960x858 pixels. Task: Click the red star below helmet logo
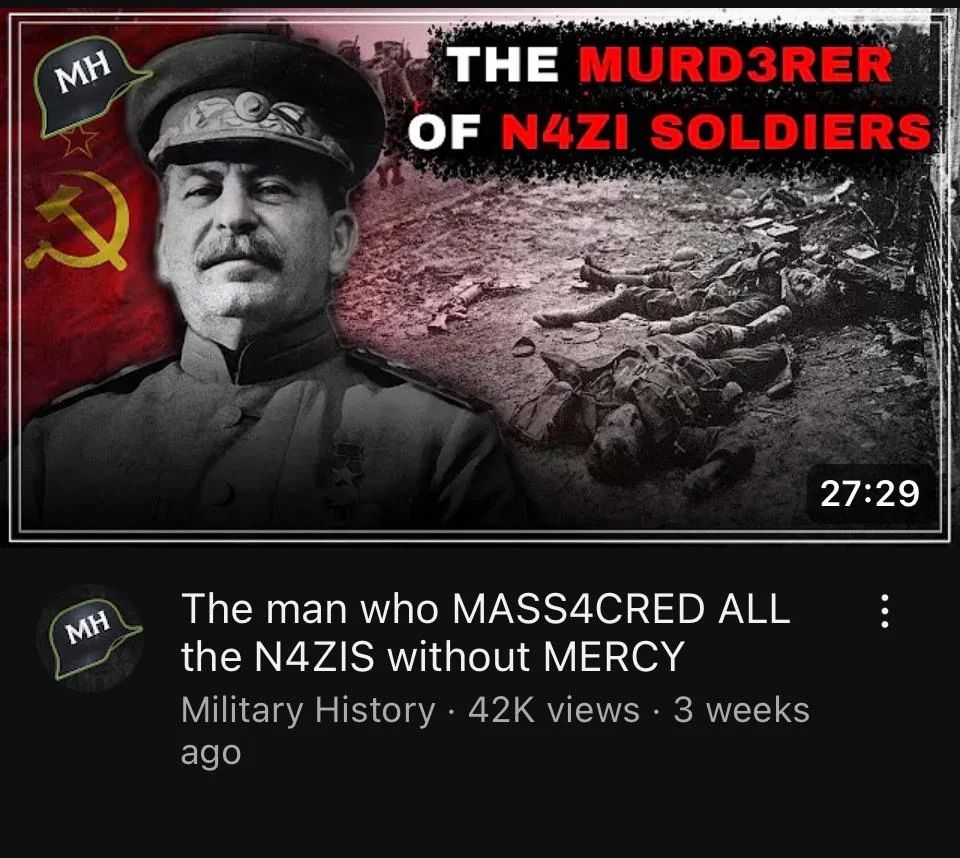(x=78, y=141)
